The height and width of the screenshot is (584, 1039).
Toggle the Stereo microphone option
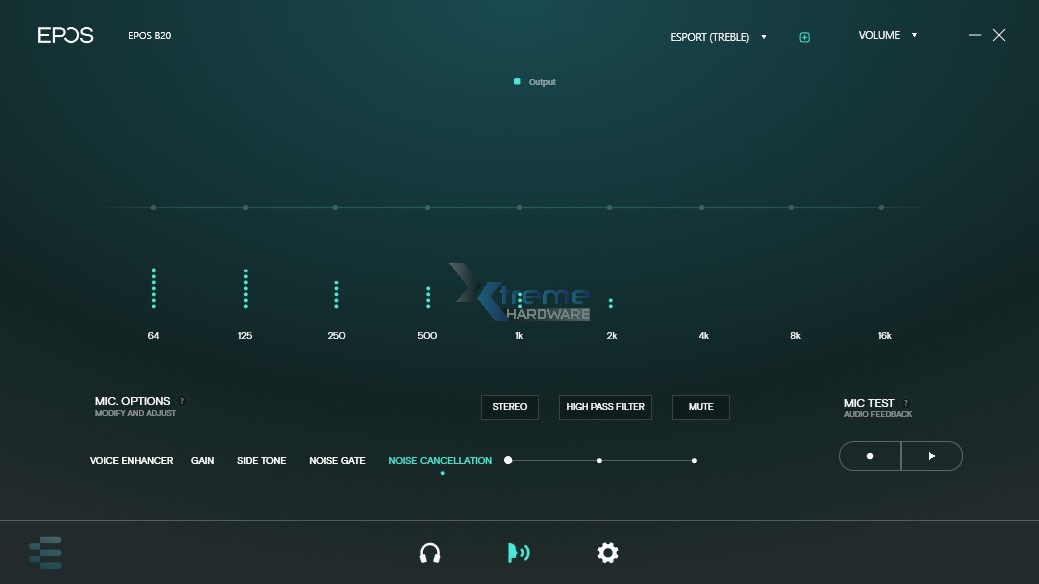509,407
